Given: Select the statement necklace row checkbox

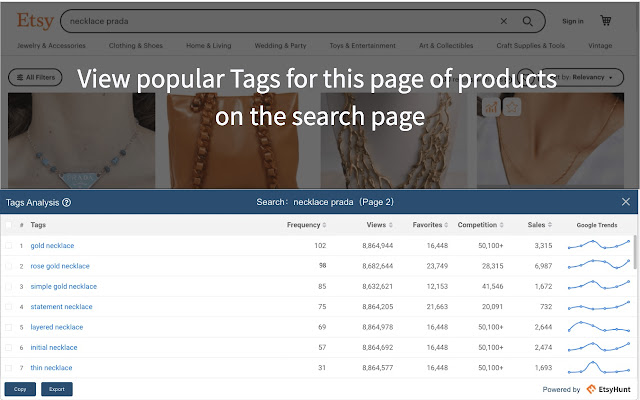Looking at the screenshot, I should click(9, 307).
